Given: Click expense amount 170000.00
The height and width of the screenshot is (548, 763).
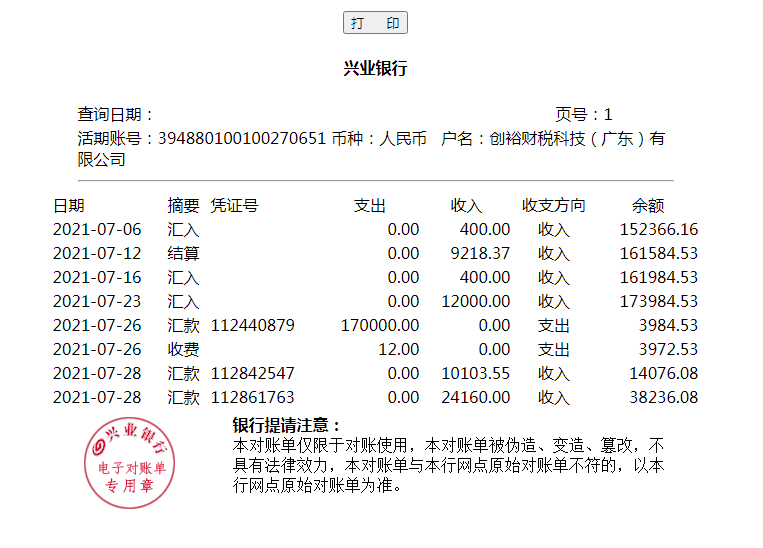Looking at the screenshot, I should coord(380,325).
